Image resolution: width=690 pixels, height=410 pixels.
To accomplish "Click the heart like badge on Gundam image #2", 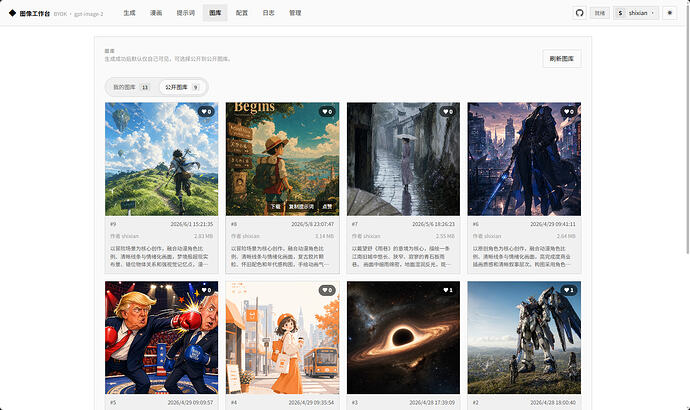I will [x=569, y=290].
